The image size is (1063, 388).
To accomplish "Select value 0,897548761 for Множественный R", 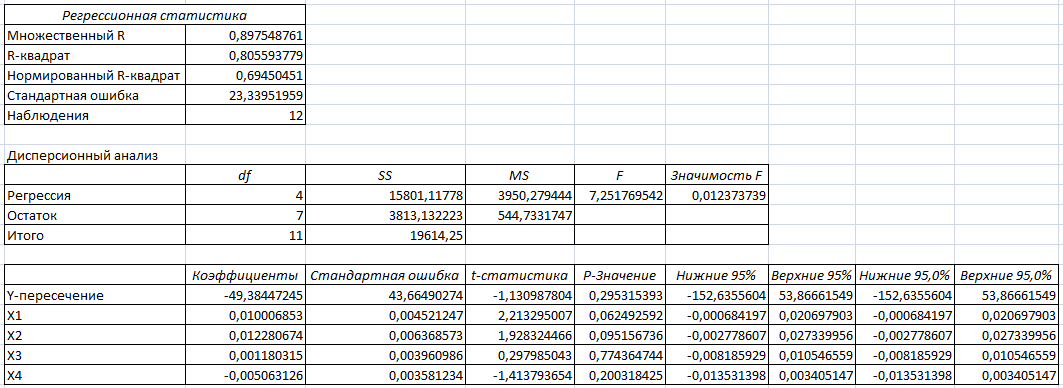I will pos(245,35).
